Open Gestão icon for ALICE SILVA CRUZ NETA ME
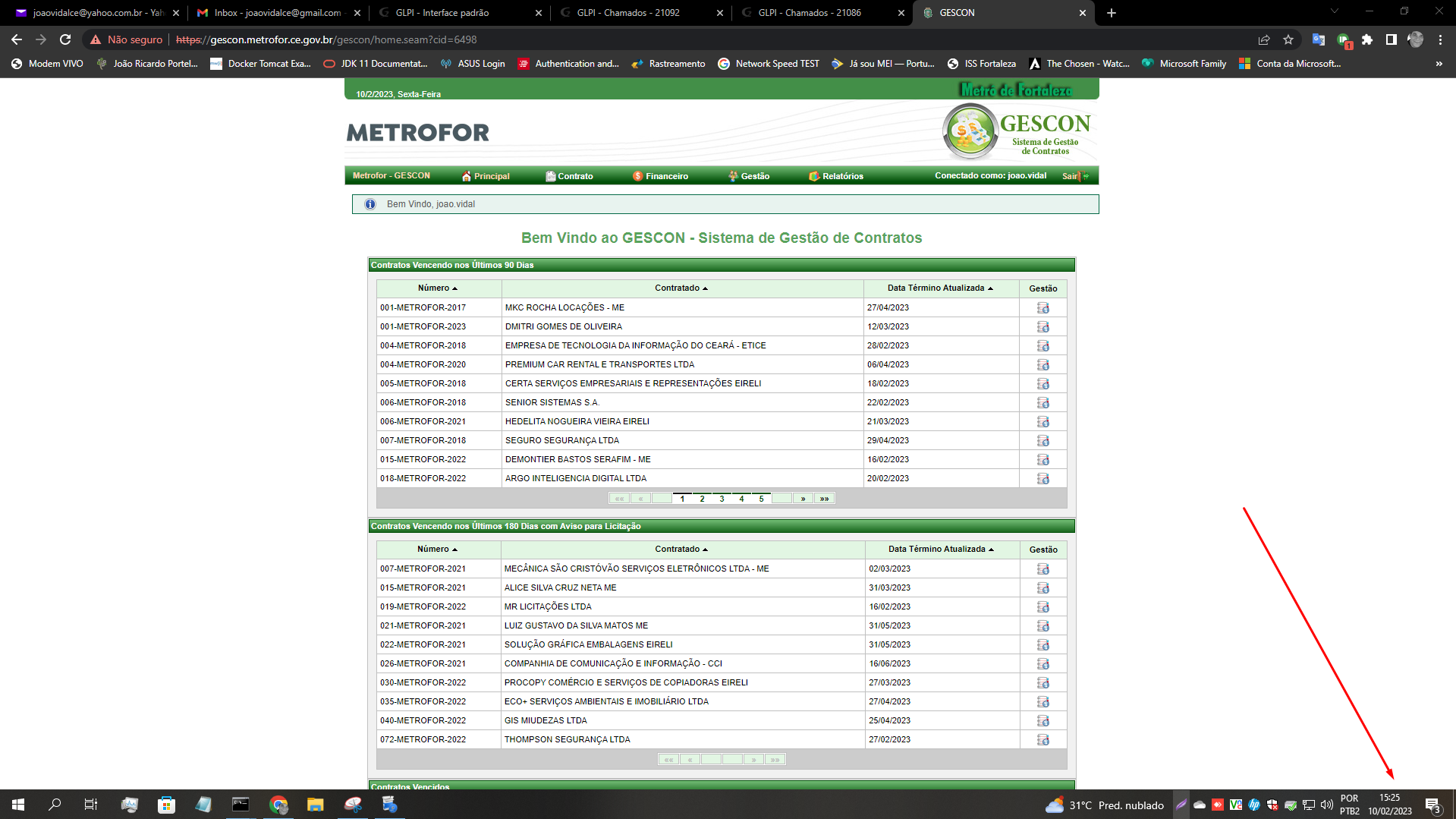 pos(1043,587)
